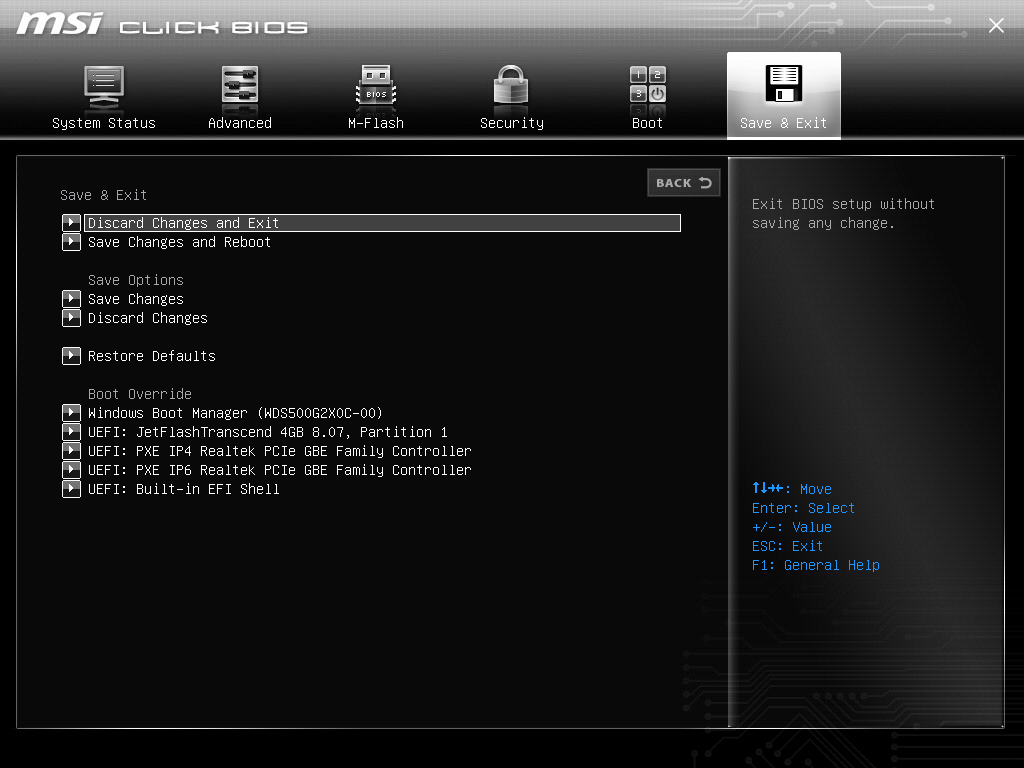This screenshot has width=1024, height=768.
Task: Click the Save Options section heading
Action: (136, 280)
